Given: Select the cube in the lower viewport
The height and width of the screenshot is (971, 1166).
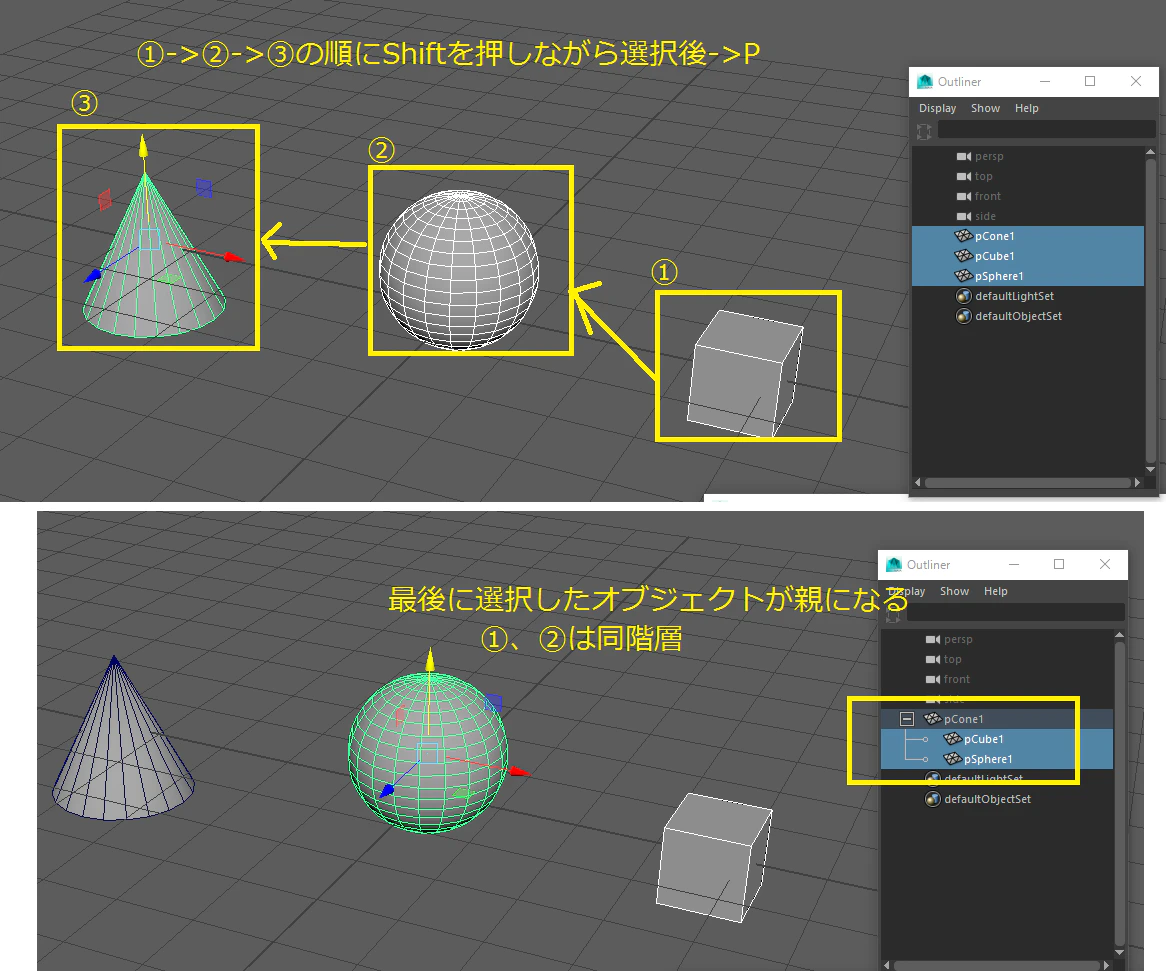Looking at the screenshot, I should (714, 857).
